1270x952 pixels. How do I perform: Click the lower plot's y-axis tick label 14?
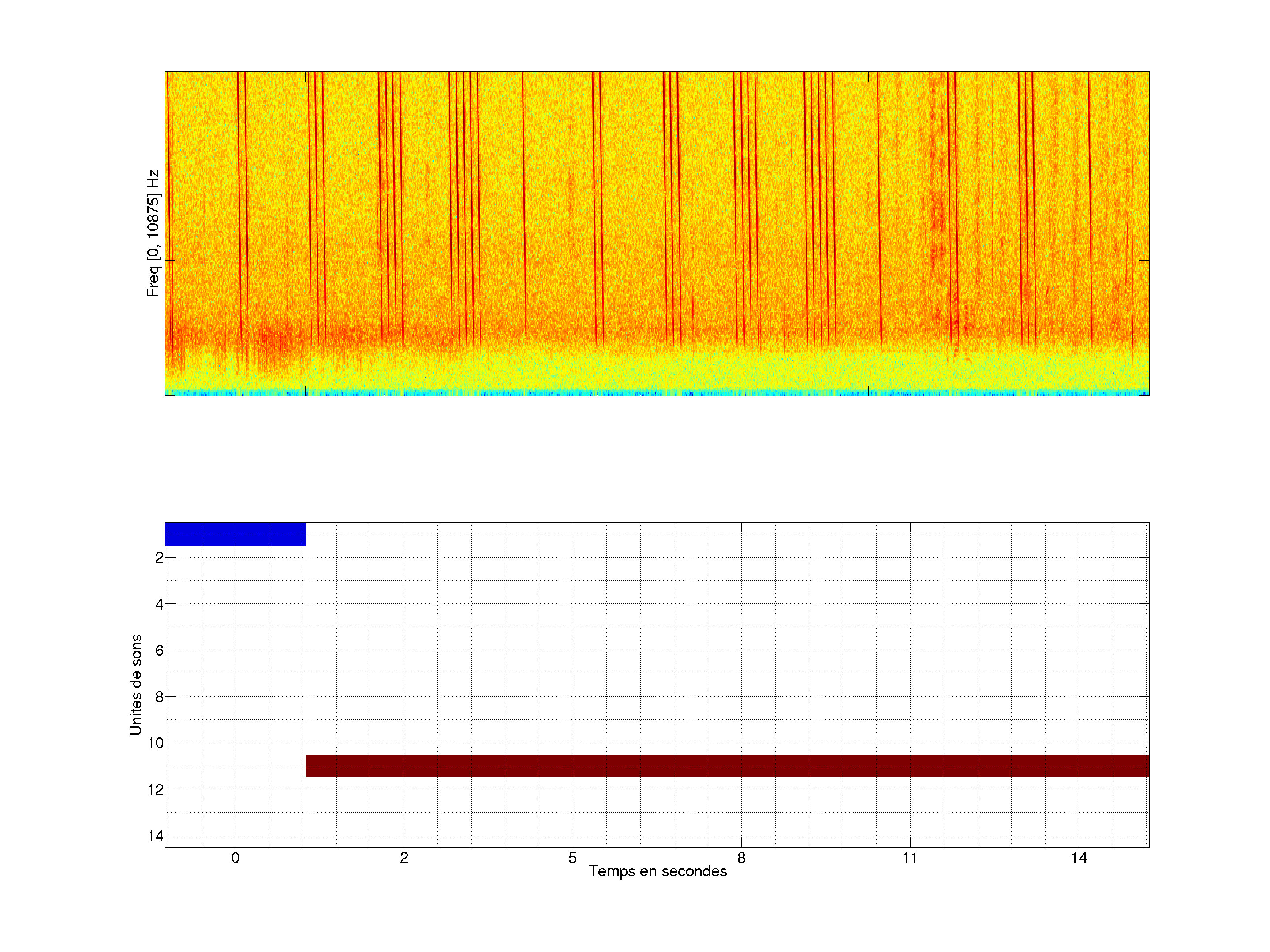(x=156, y=836)
